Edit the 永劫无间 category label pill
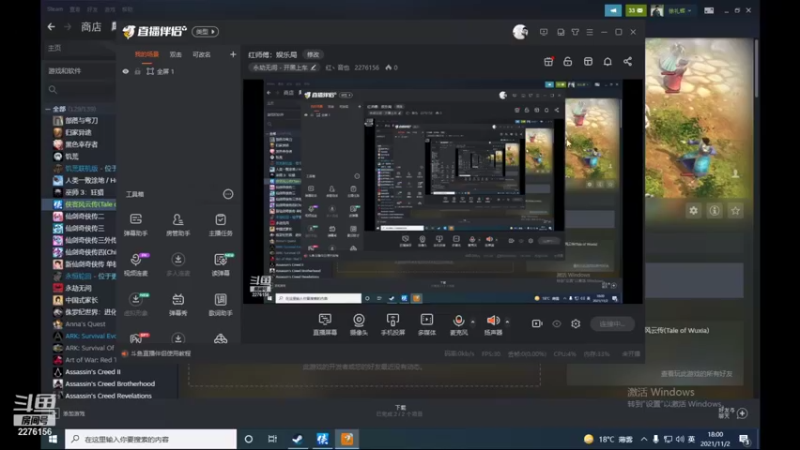 (285, 67)
